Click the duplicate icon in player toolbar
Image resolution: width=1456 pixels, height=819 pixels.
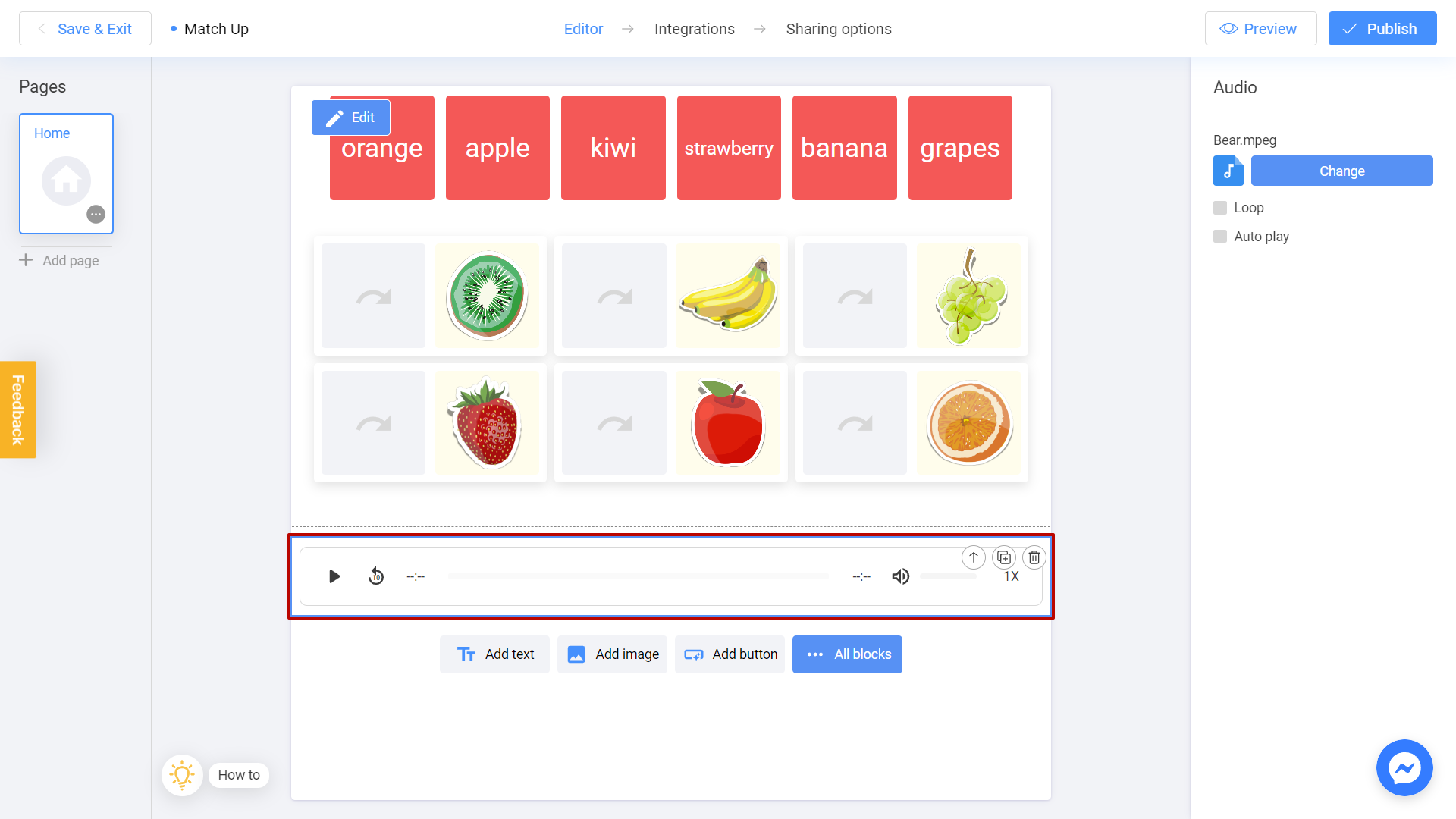point(1004,557)
